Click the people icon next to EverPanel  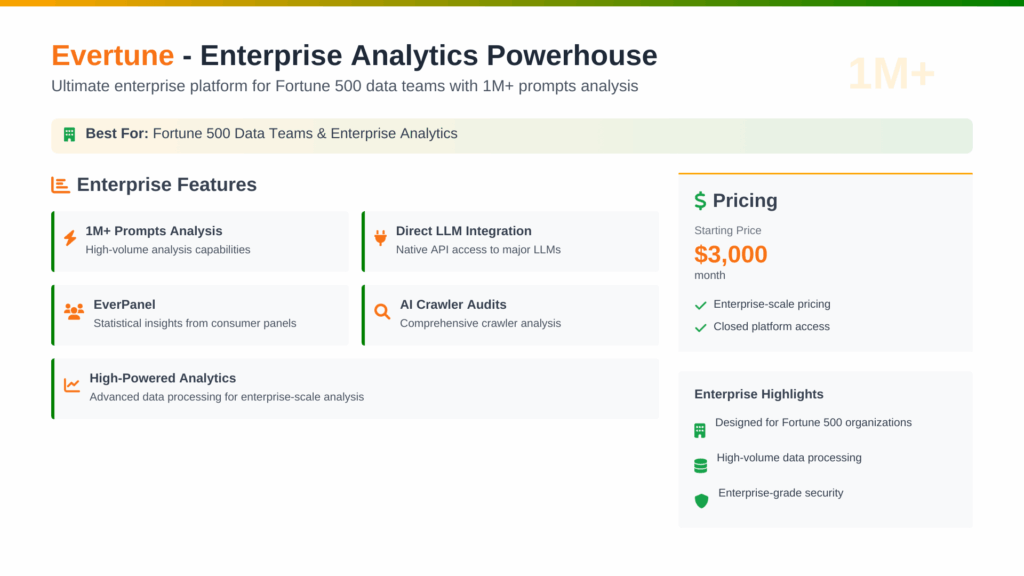point(74,312)
